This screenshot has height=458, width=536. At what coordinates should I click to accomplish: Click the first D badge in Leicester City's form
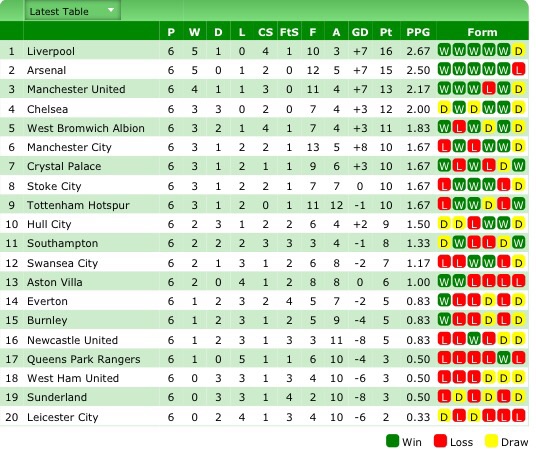pos(444,417)
